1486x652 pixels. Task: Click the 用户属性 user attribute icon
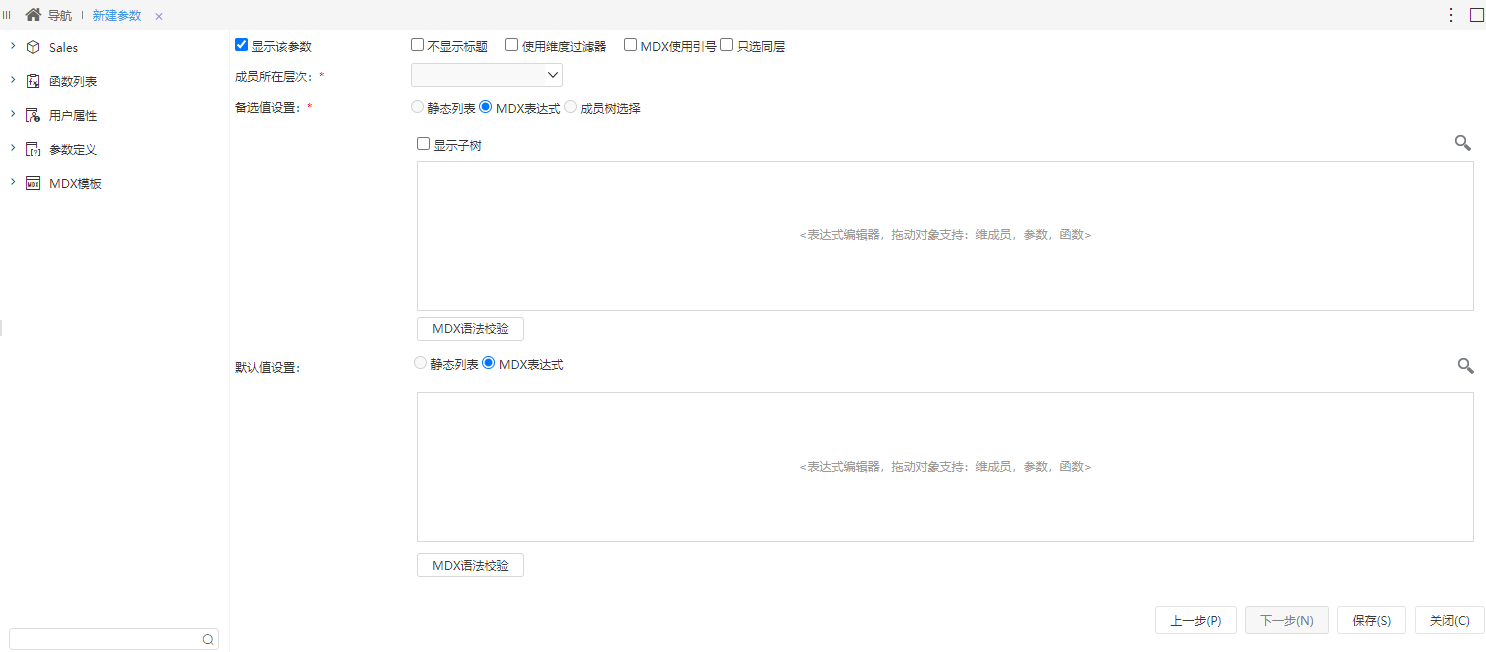point(33,115)
